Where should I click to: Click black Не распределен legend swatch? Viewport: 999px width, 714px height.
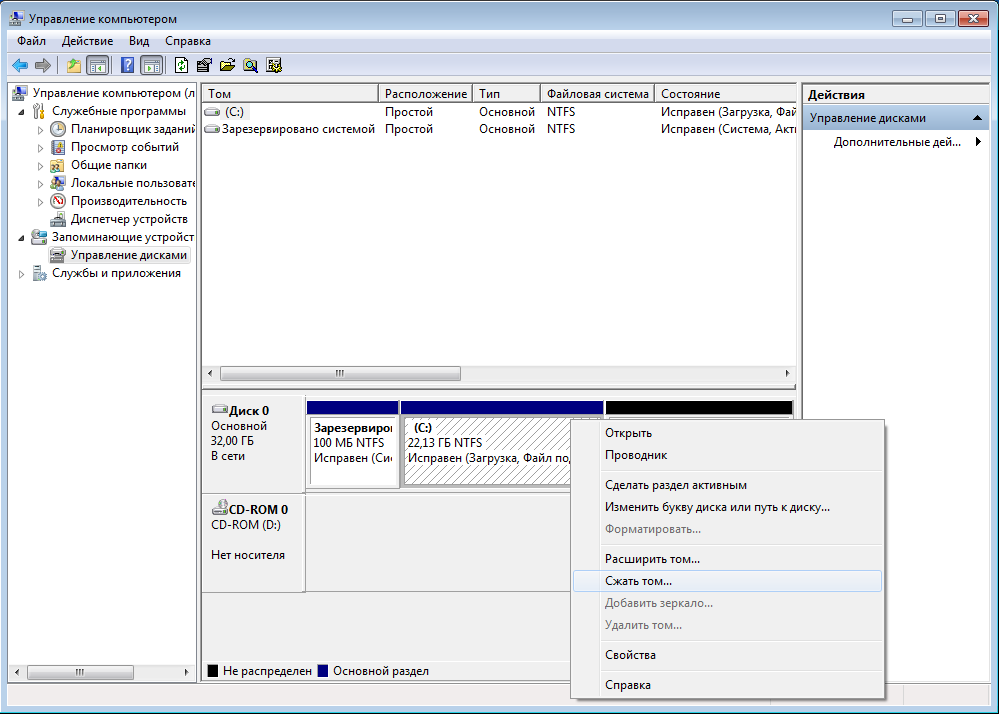[x=213, y=671]
